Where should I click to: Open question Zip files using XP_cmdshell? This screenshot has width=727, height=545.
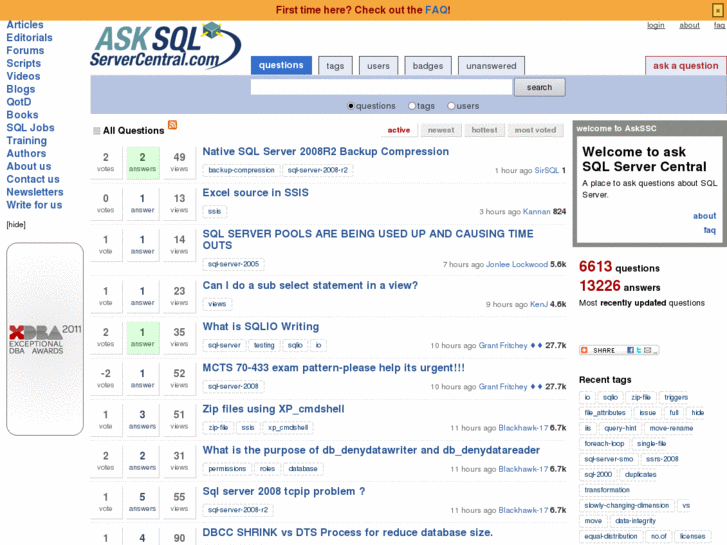(274, 409)
